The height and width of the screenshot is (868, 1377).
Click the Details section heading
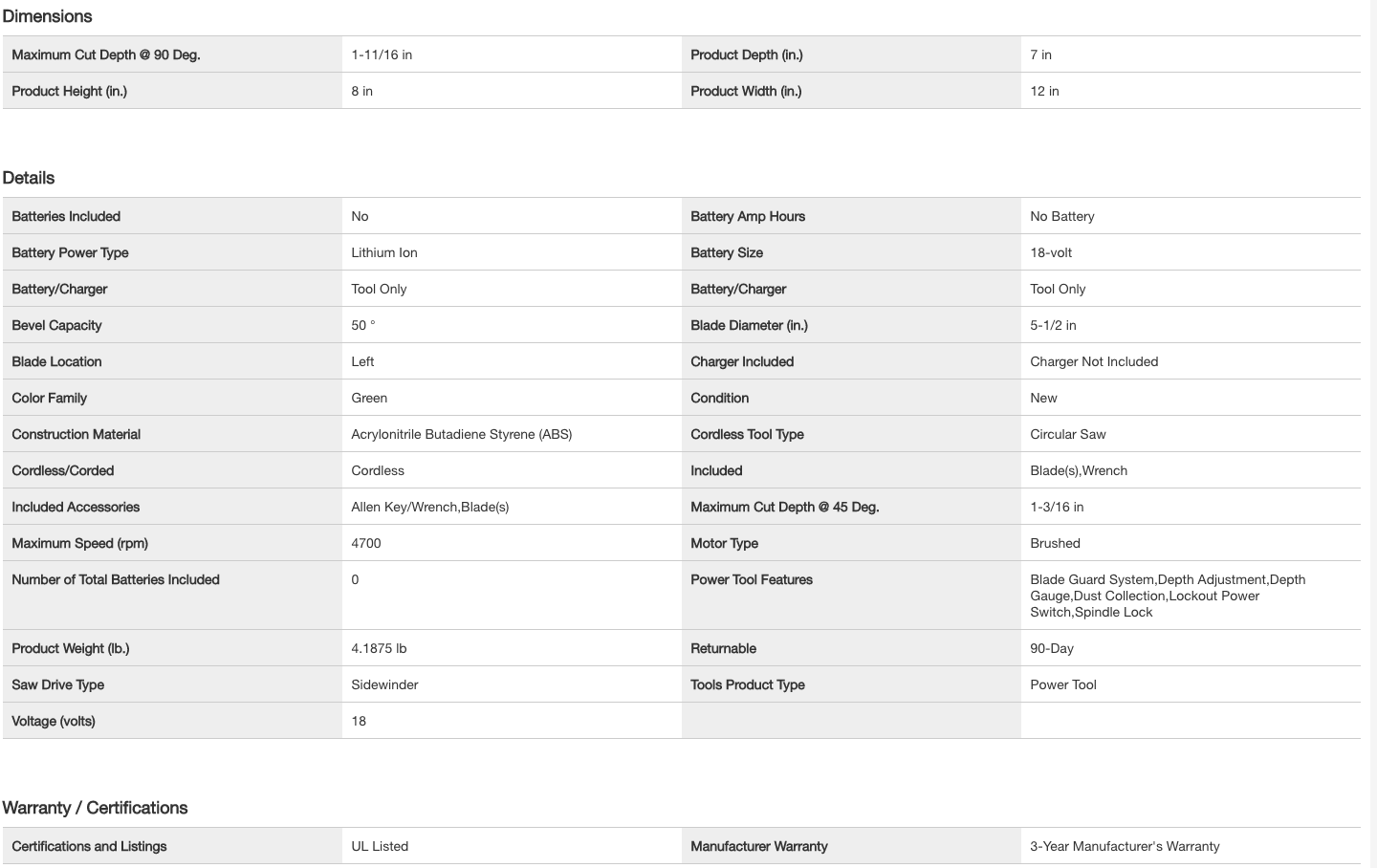[29, 178]
